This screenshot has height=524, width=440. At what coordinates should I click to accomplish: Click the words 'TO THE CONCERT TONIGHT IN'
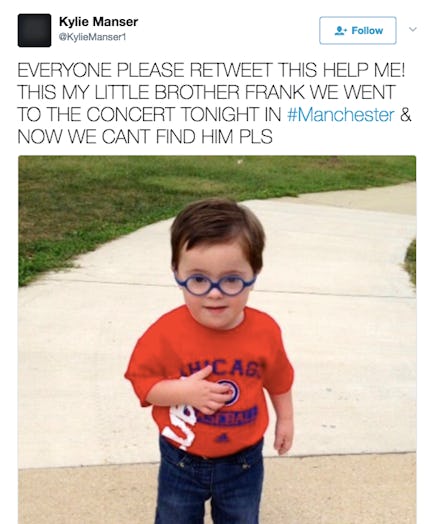pyautogui.click(x=149, y=115)
